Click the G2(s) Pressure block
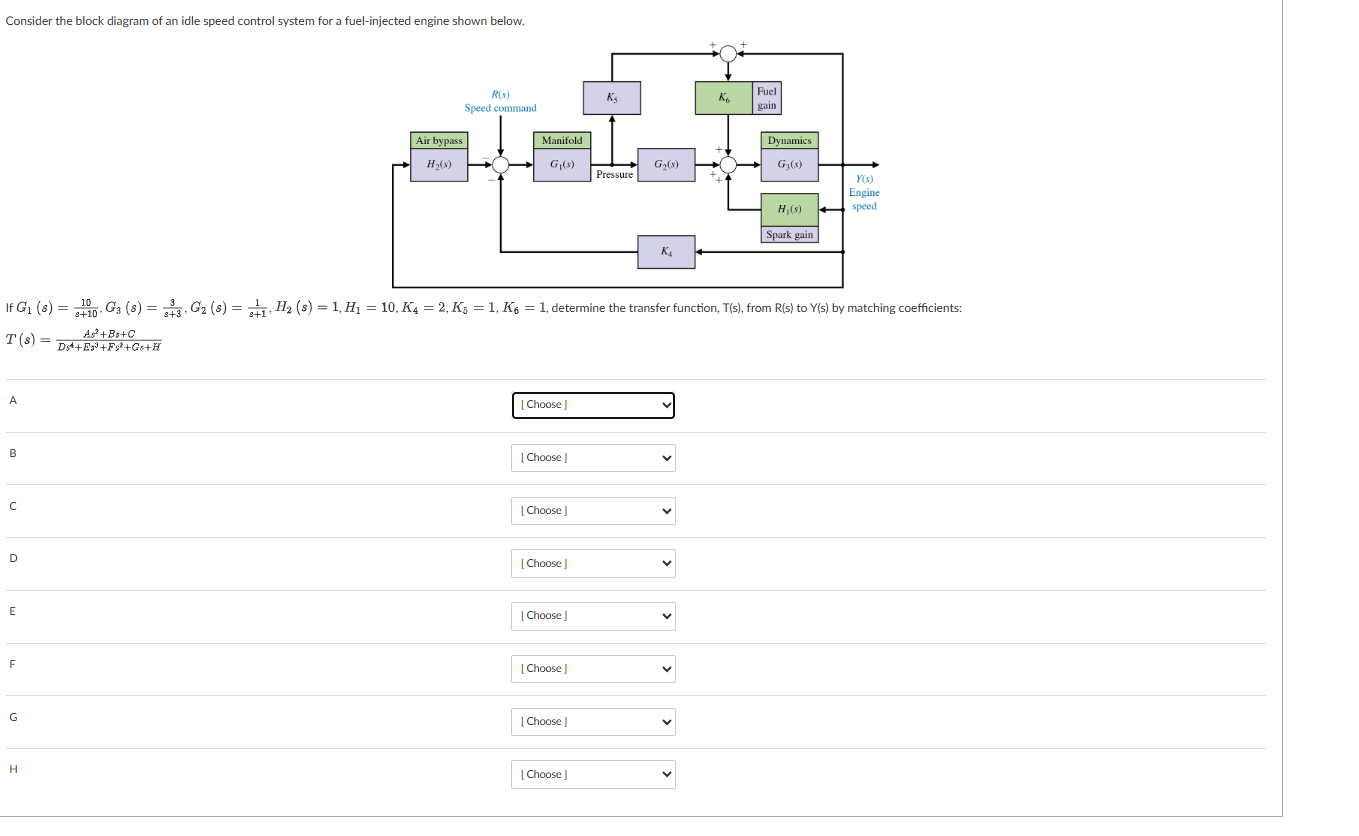This screenshot has width=1359, height=836. (664, 163)
